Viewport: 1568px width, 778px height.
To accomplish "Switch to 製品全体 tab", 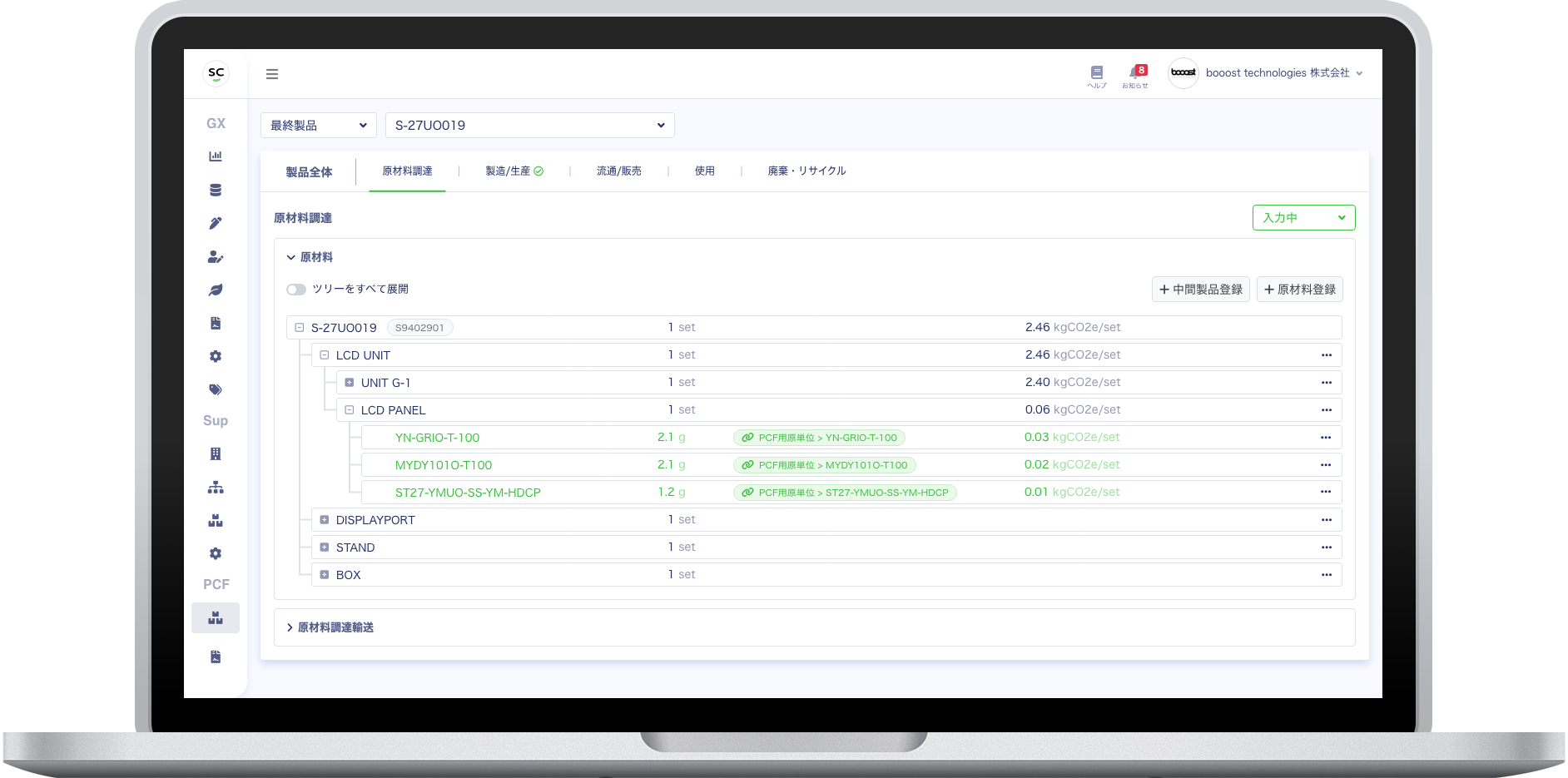I will click(x=309, y=172).
